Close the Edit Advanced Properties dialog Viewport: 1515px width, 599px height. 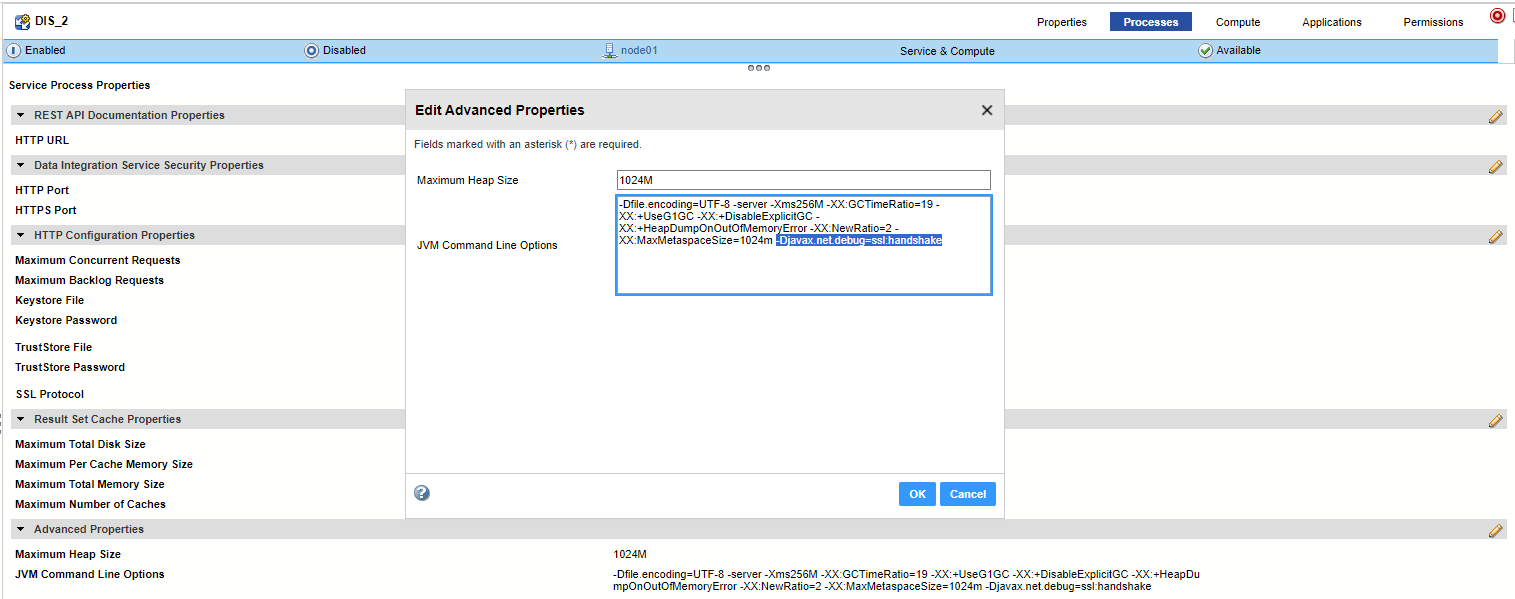[987, 110]
